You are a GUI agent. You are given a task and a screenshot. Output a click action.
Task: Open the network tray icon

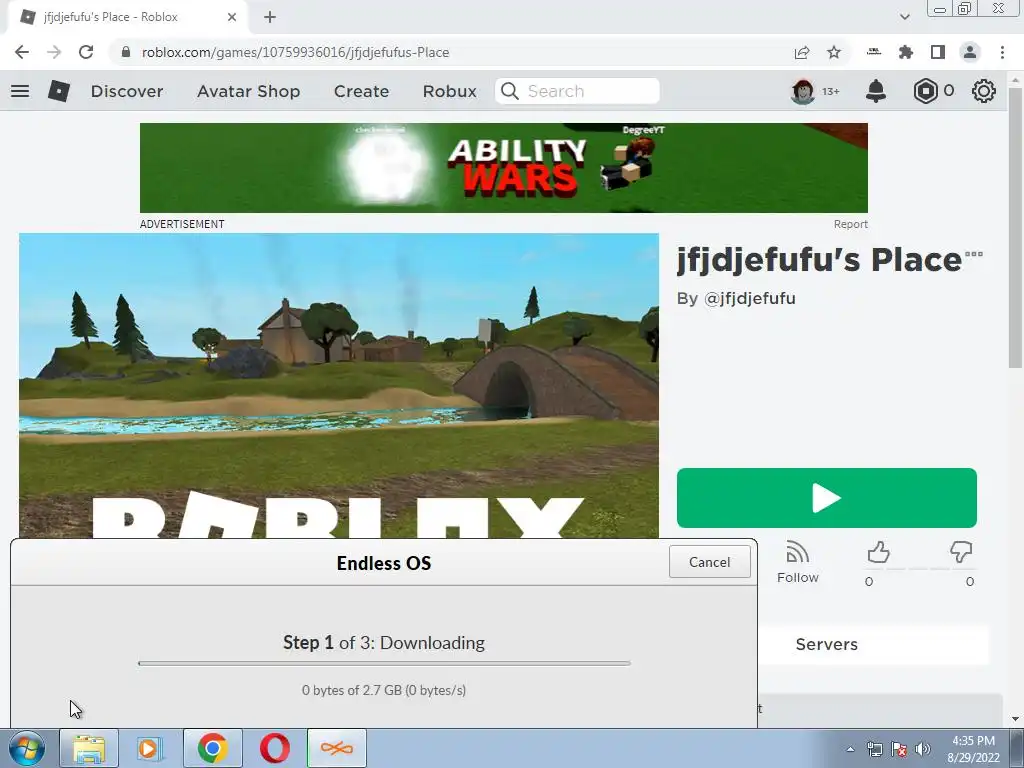[874, 749]
